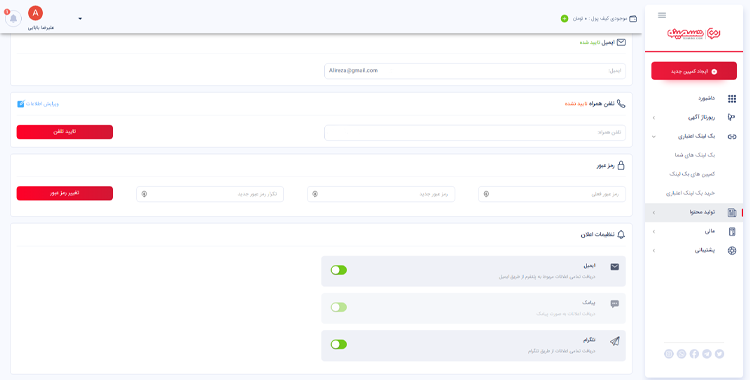Open بک لینک های شما submenu item

click(695, 156)
